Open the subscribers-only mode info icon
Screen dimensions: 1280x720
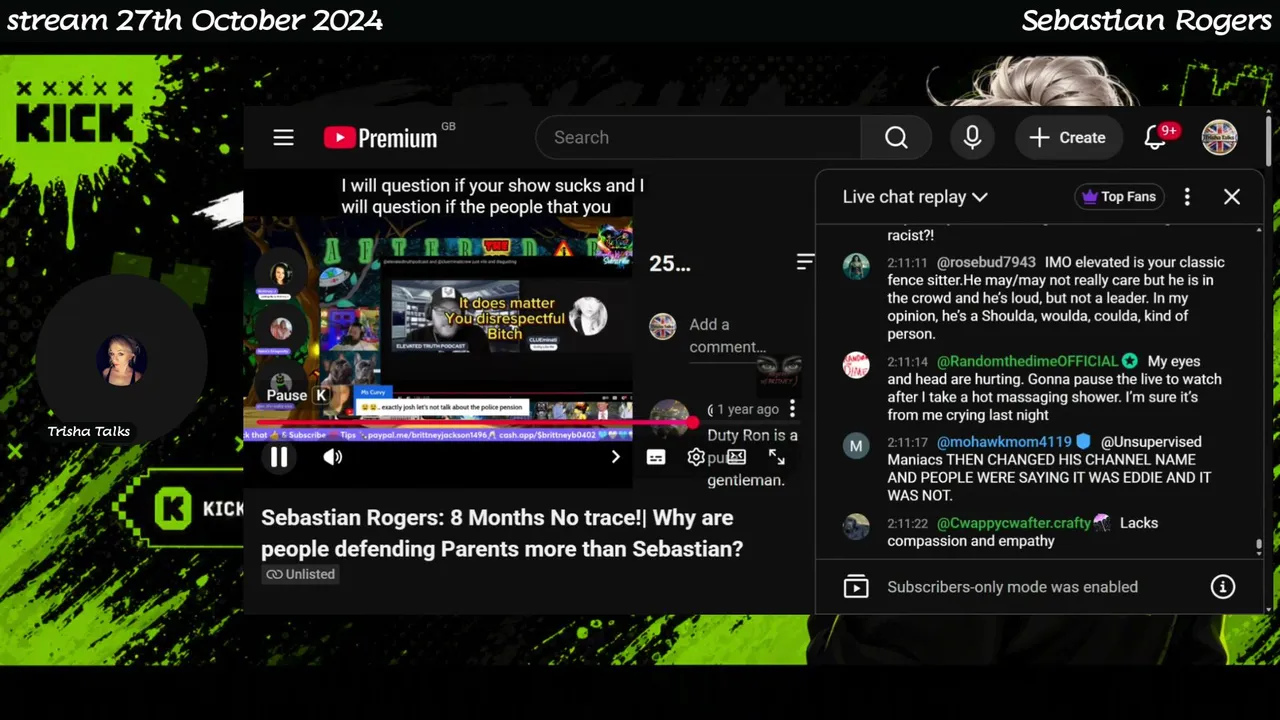click(1223, 587)
